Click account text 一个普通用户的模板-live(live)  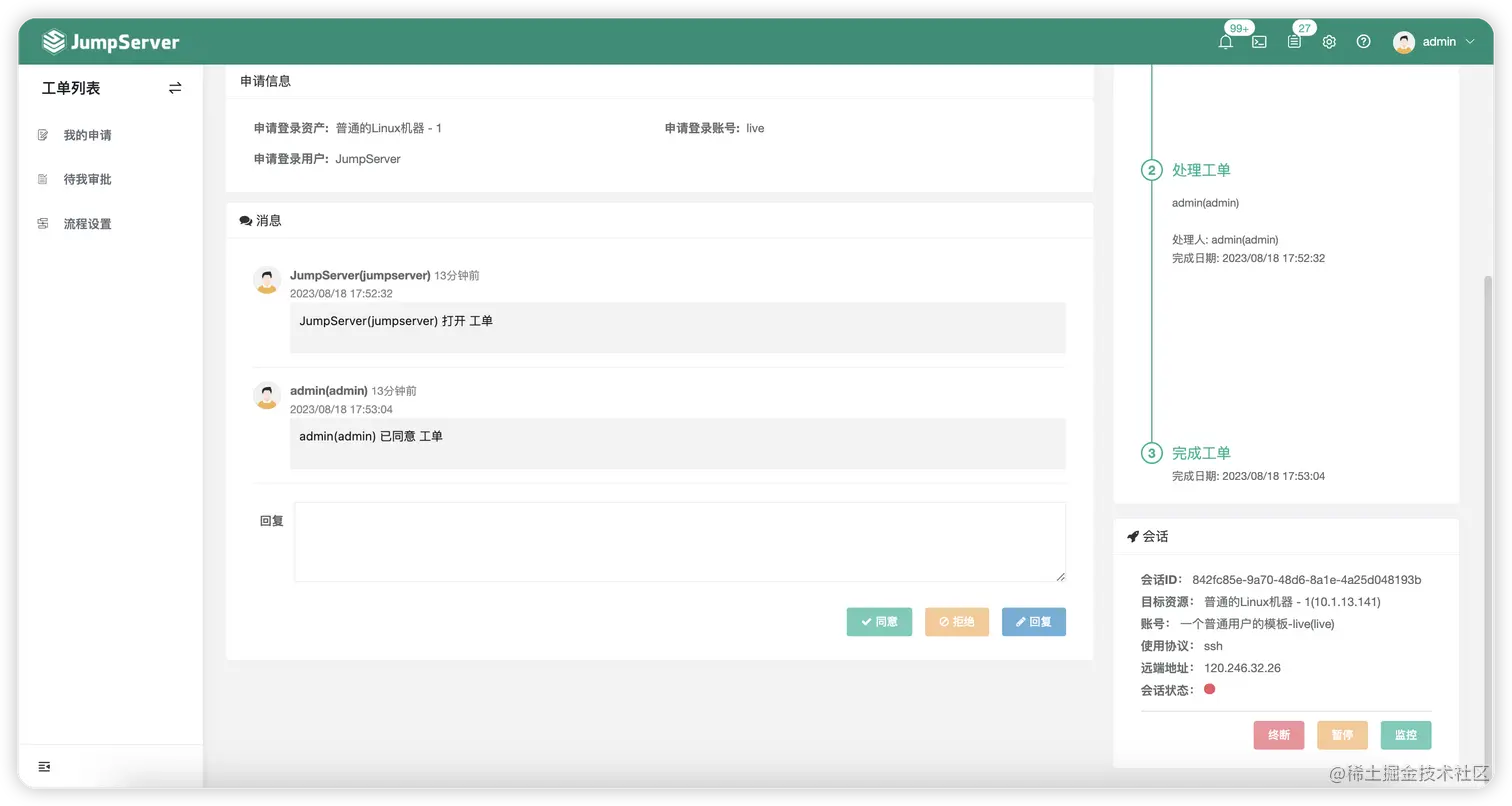(x=1257, y=624)
